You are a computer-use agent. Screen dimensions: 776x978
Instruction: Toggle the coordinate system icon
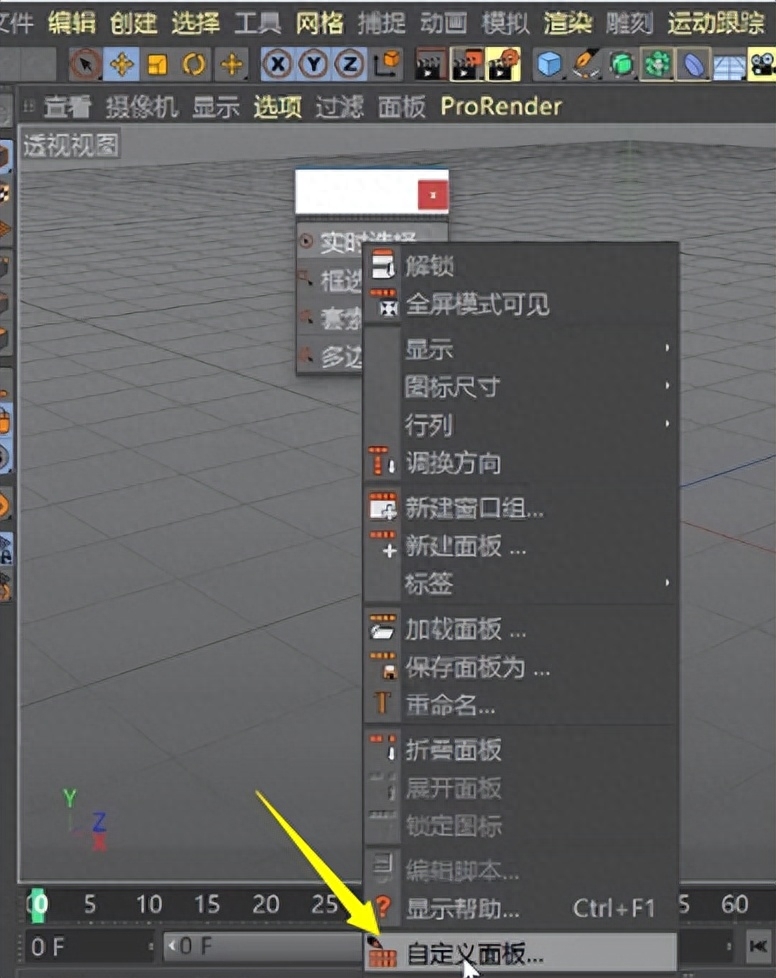pos(387,64)
